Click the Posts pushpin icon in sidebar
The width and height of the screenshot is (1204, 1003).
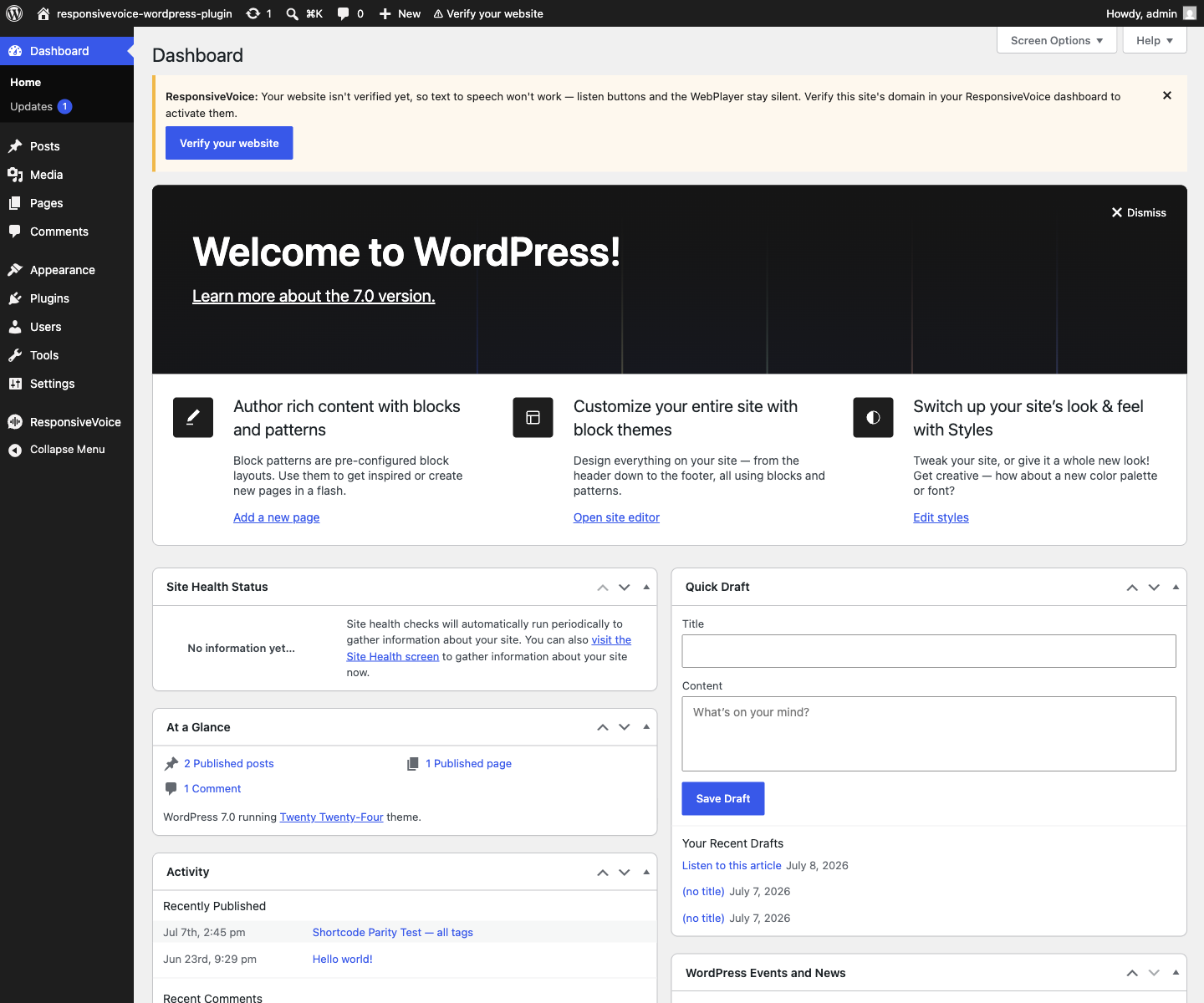15,146
